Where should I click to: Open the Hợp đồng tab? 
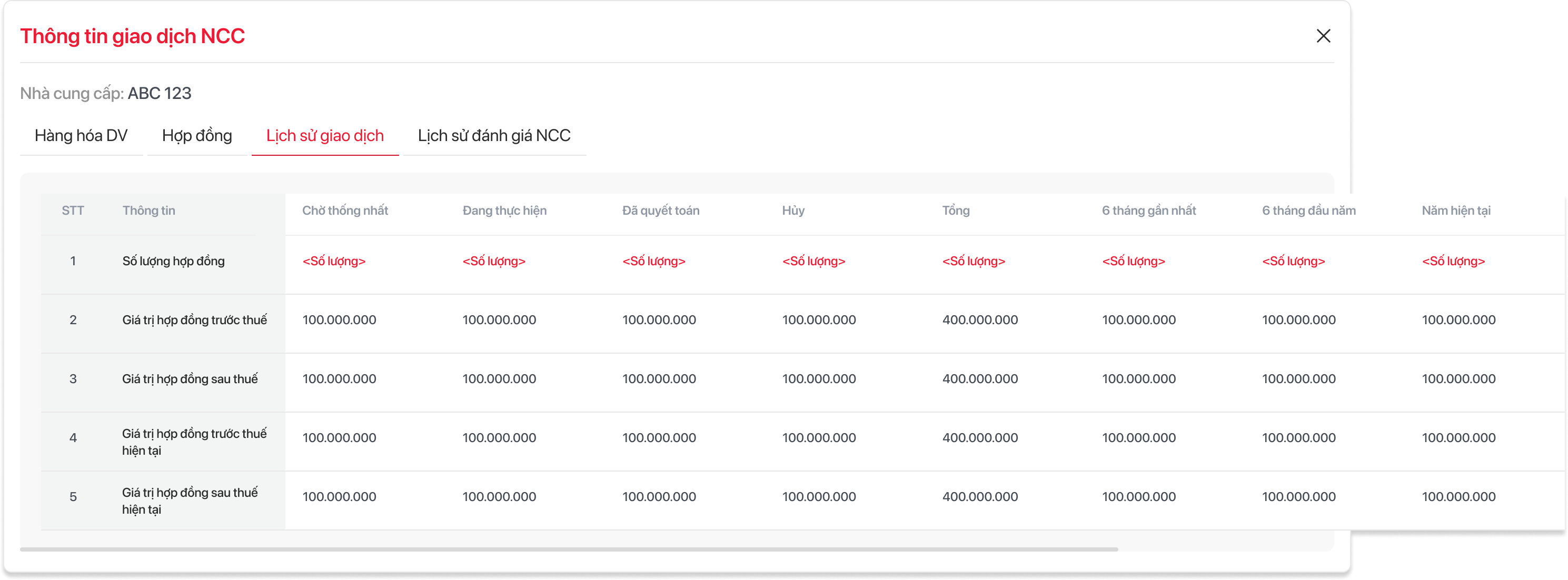point(196,135)
